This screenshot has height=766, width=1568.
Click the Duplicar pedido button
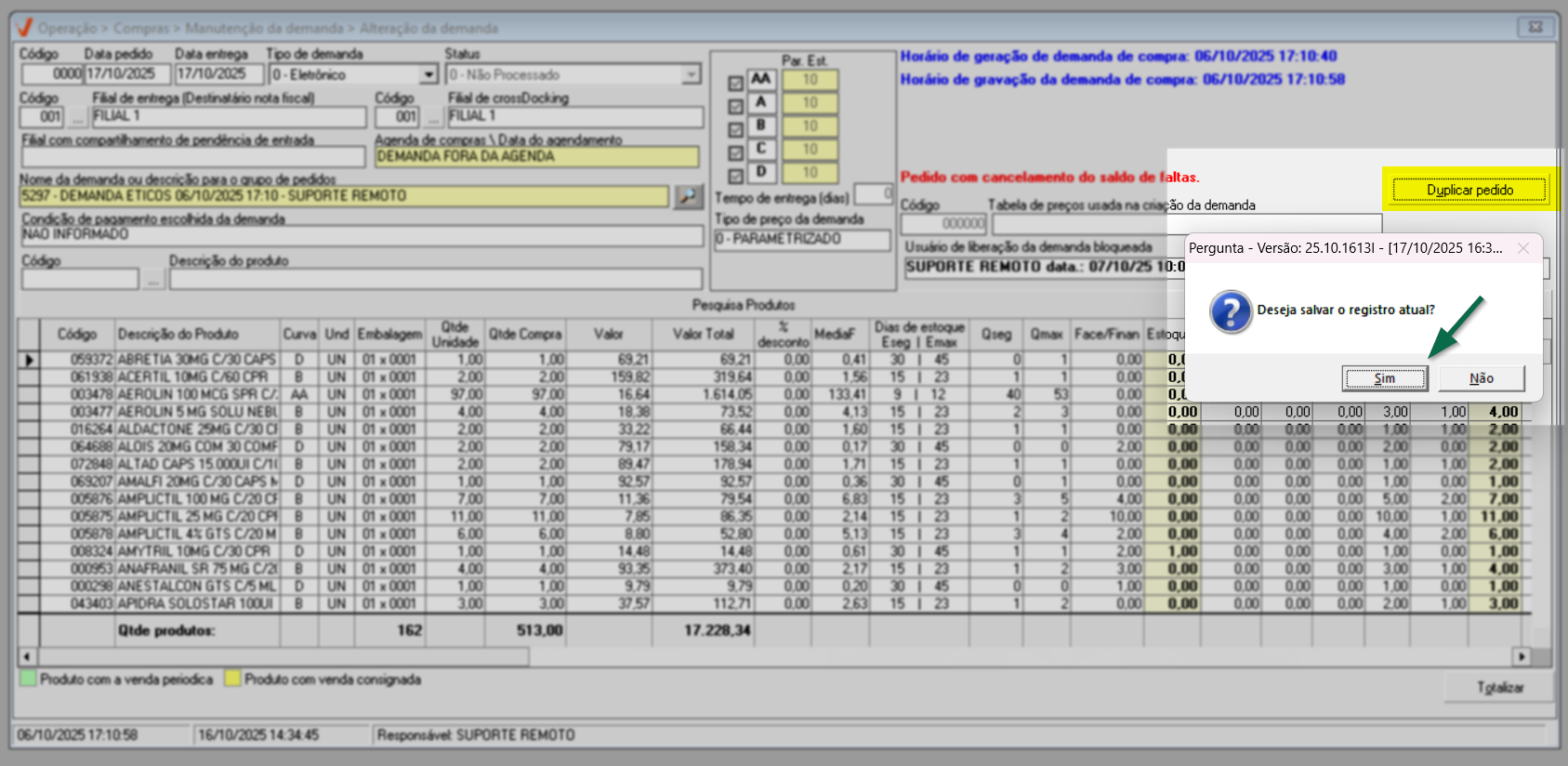[x=1469, y=190]
